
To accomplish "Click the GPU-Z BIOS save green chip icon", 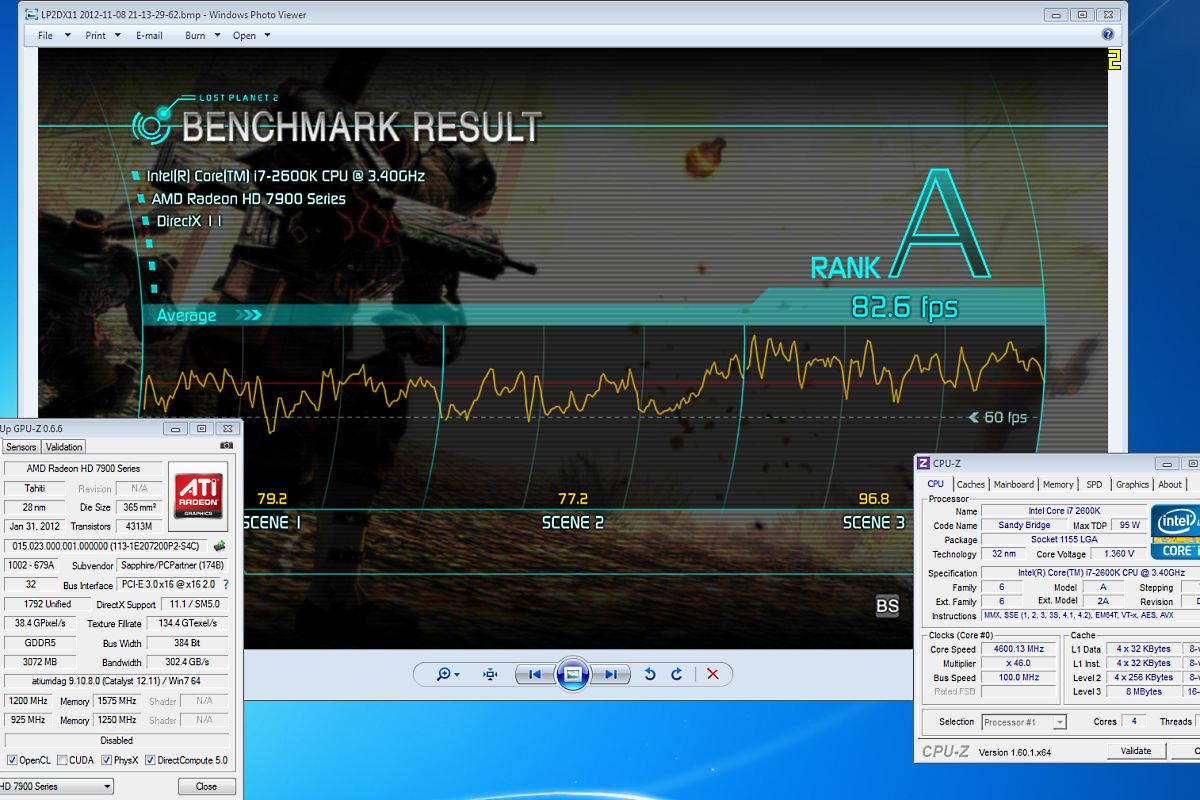I will (220, 546).
